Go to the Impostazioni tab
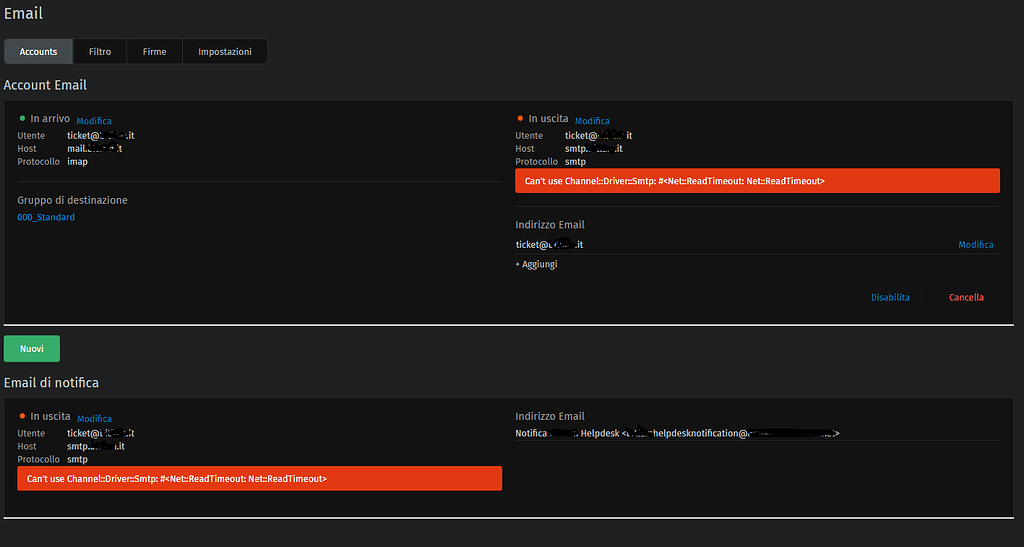 click(225, 51)
